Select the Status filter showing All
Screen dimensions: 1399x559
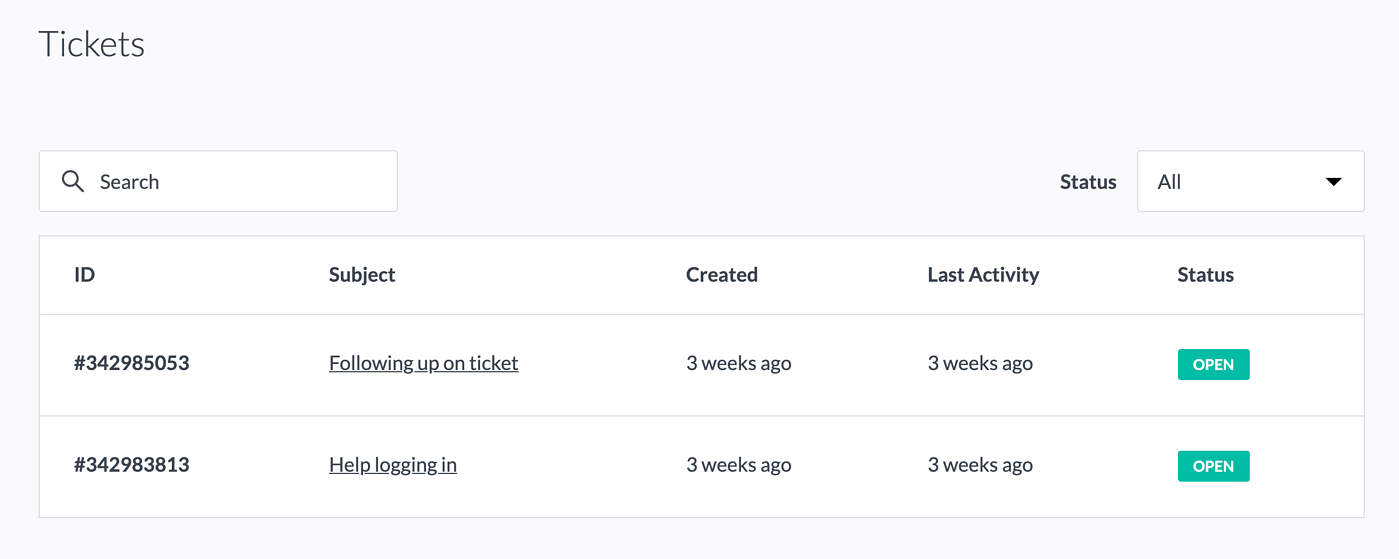1250,181
